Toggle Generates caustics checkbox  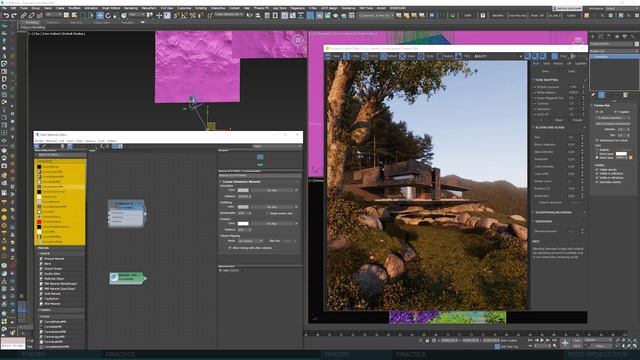coord(597,182)
